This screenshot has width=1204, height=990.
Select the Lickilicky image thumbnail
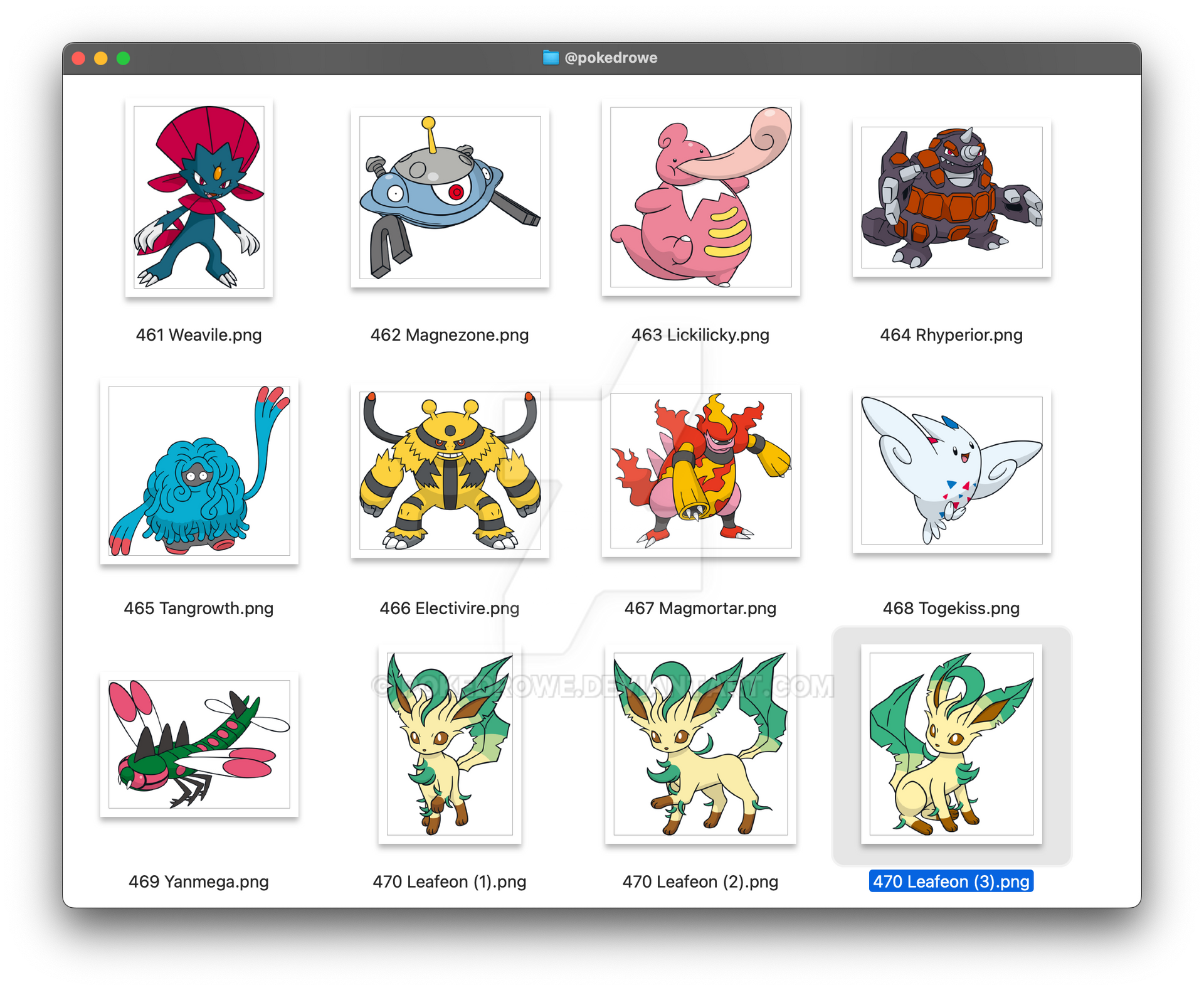click(700, 197)
